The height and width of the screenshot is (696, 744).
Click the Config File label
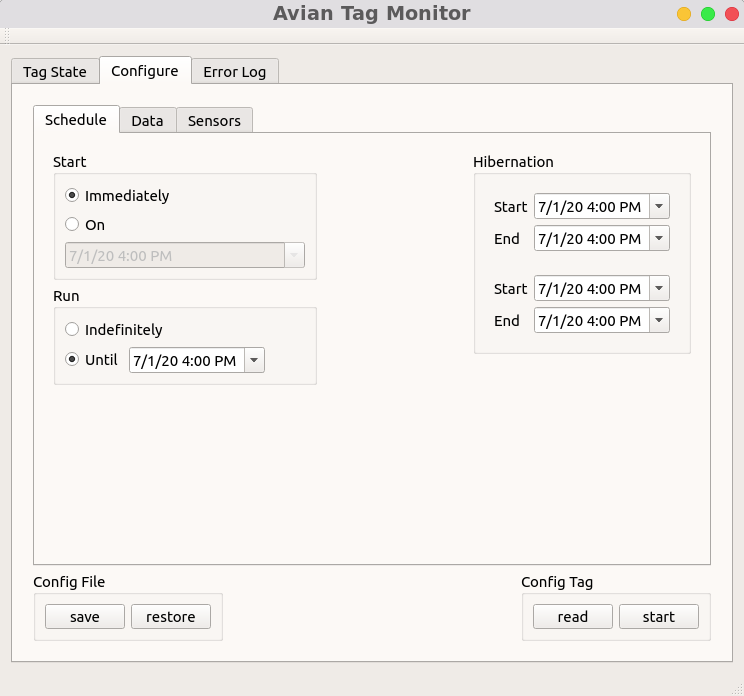[69, 582]
